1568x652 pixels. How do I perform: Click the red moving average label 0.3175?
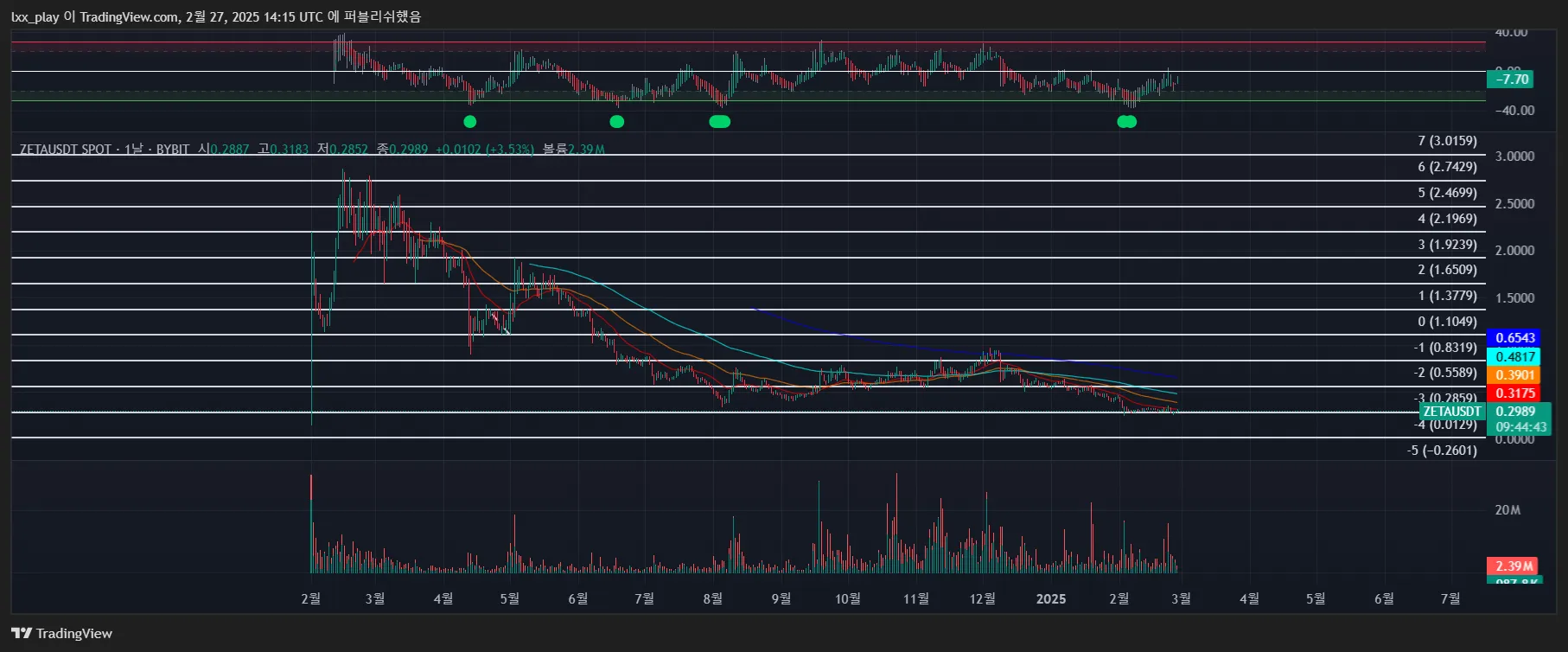coord(1514,393)
